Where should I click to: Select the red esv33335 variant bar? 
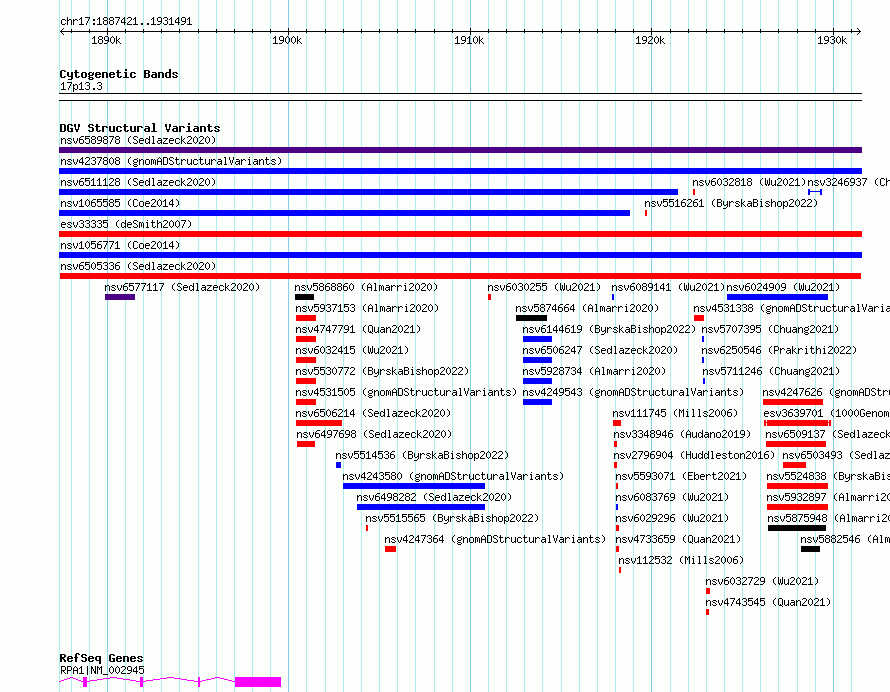coord(460,234)
